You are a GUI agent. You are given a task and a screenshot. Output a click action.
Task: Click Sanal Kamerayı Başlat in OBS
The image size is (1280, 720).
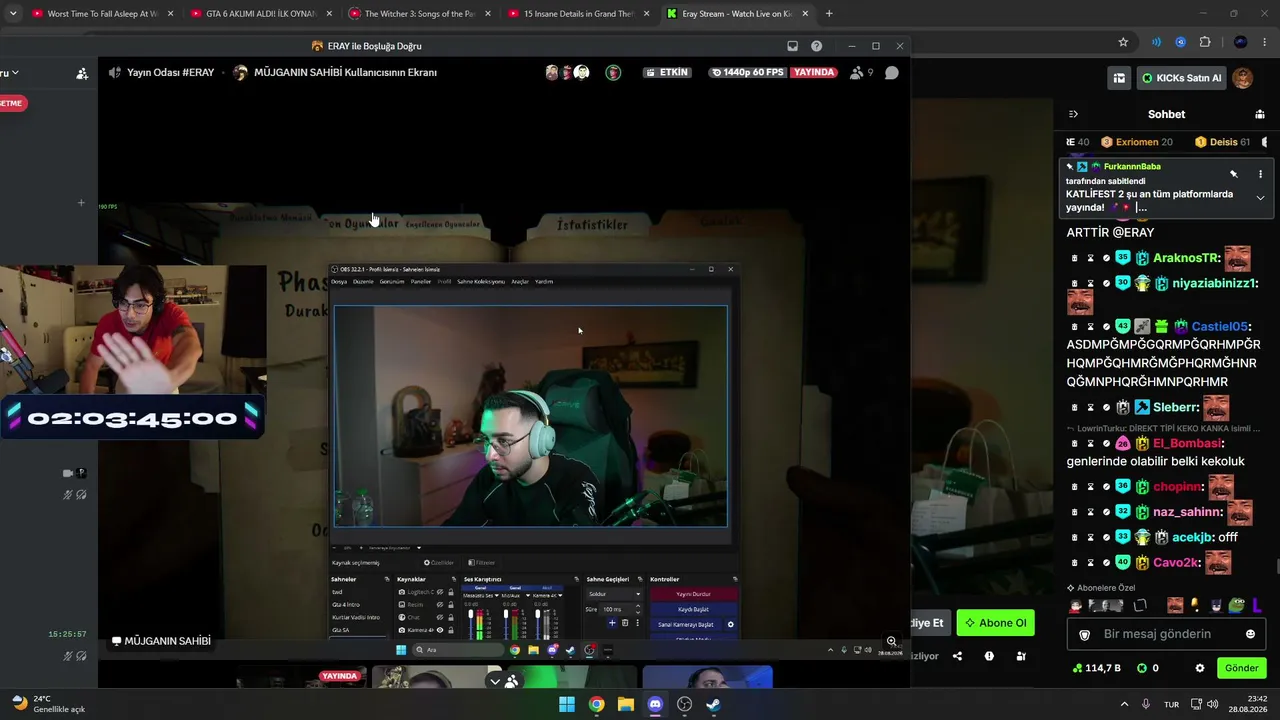pos(686,624)
